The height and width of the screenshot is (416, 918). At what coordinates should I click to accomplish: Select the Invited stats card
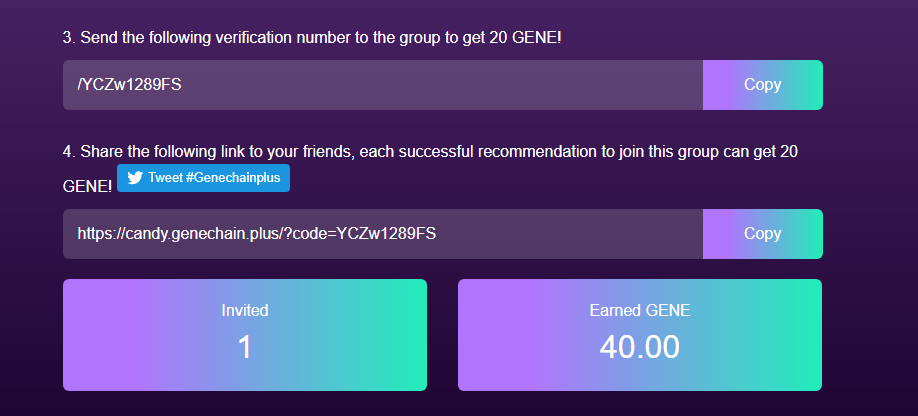coord(245,335)
